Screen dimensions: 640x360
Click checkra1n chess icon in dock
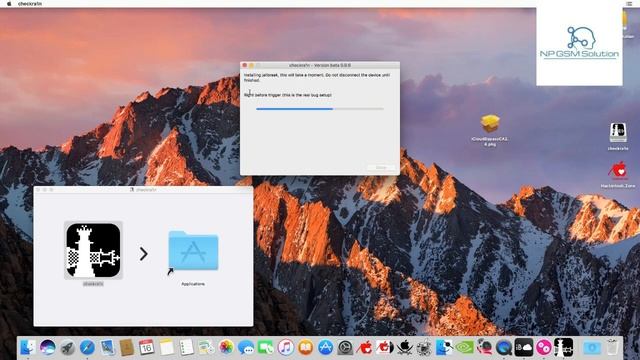point(563,348)
